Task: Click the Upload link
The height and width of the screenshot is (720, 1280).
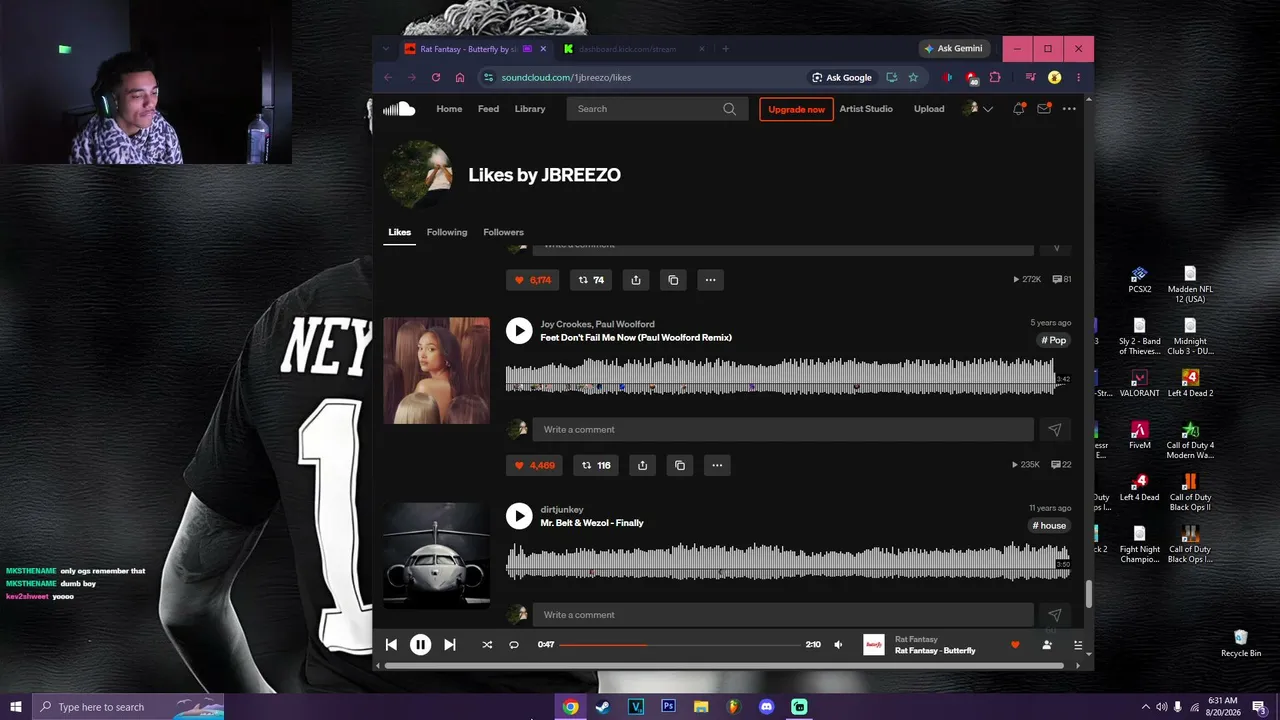Action: (x=929, y=109)
